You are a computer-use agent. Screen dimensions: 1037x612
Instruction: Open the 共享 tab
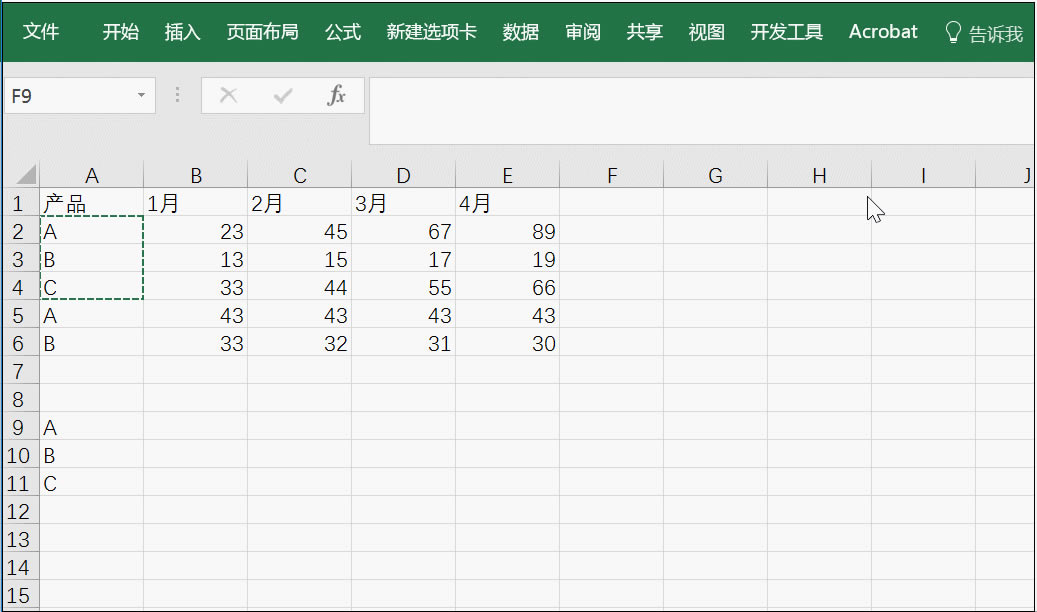click(644, 32)
